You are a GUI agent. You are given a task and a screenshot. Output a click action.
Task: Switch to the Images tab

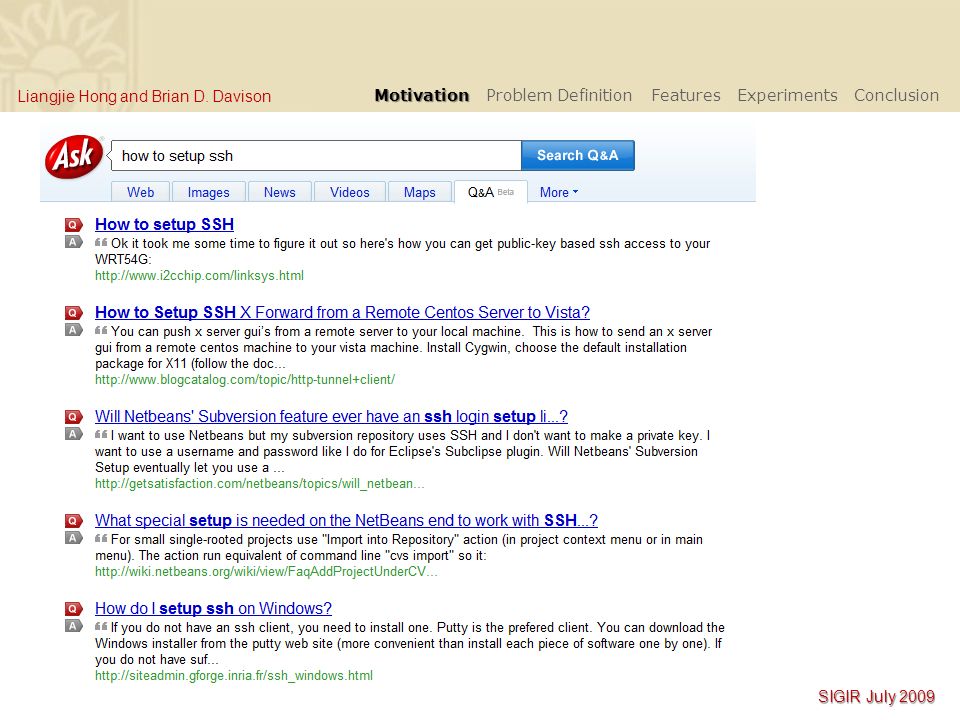209,192
